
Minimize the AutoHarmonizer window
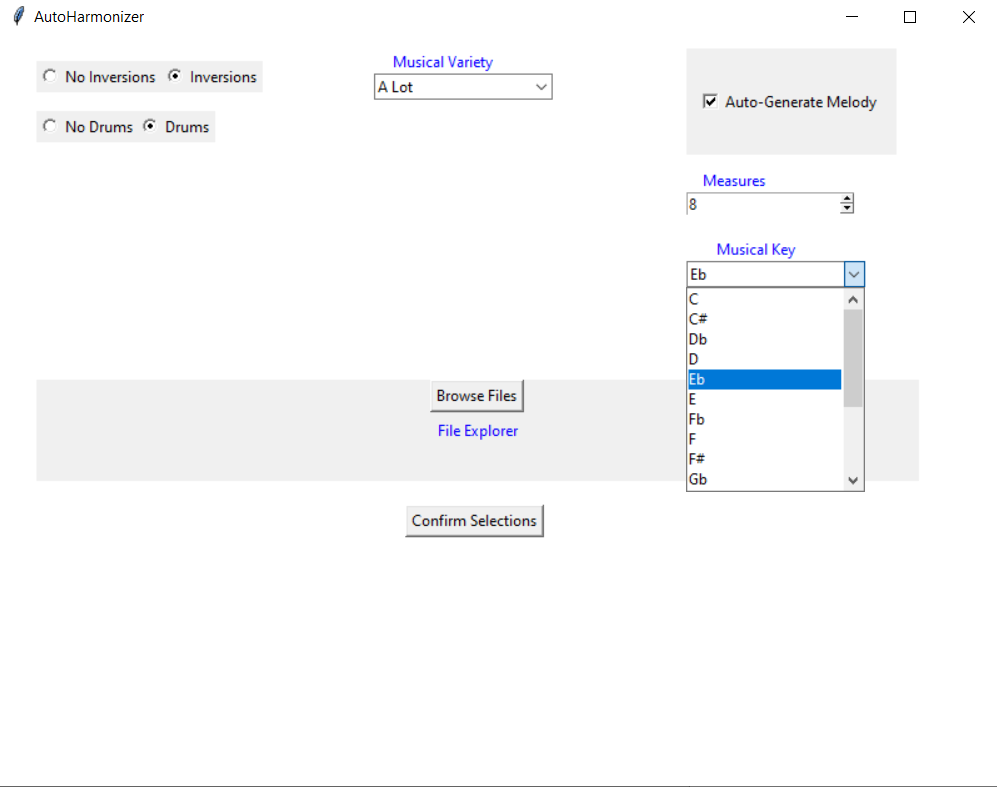tap(852, 17)
